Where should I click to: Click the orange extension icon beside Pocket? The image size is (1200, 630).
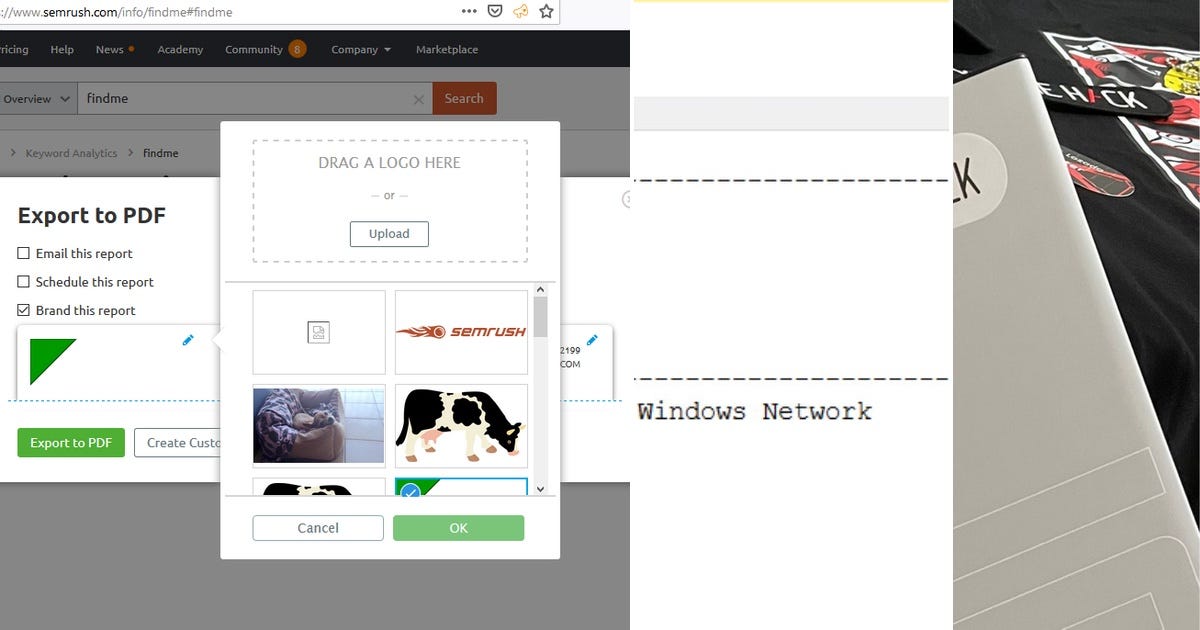pyautogui.click(x=520, y=11)
